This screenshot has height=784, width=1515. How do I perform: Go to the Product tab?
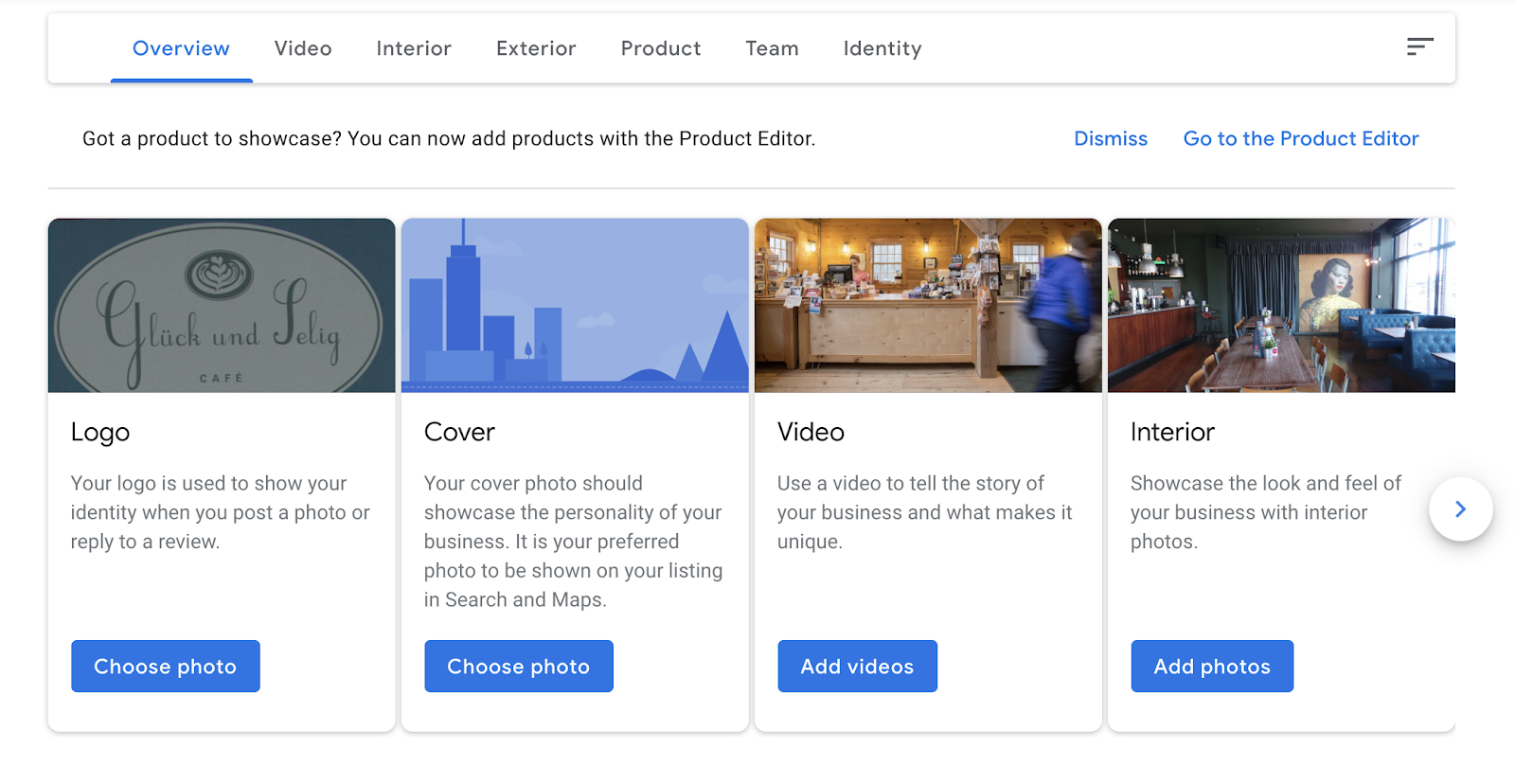661,48
